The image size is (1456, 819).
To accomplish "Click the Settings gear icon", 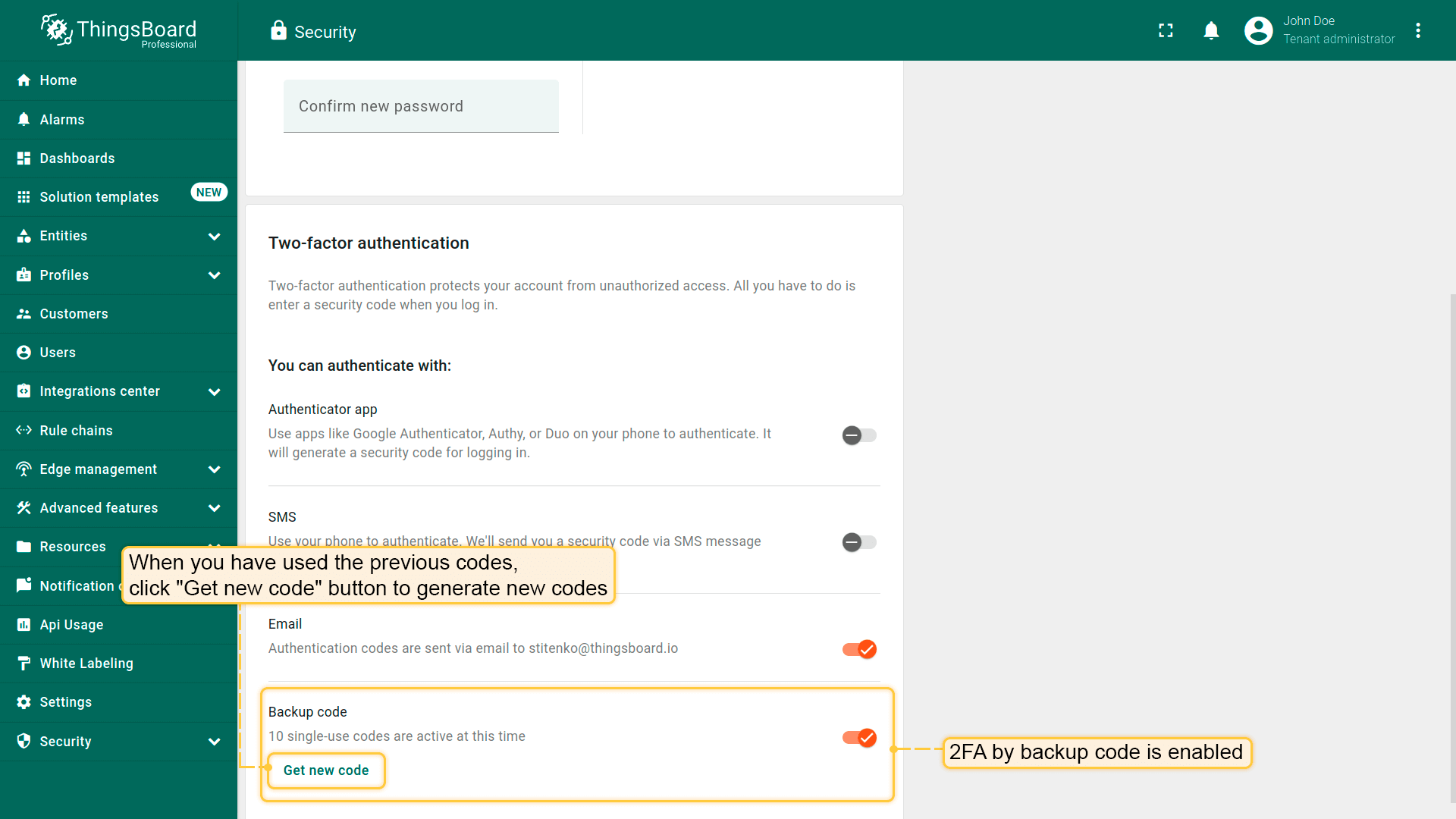I will point(24,702).
